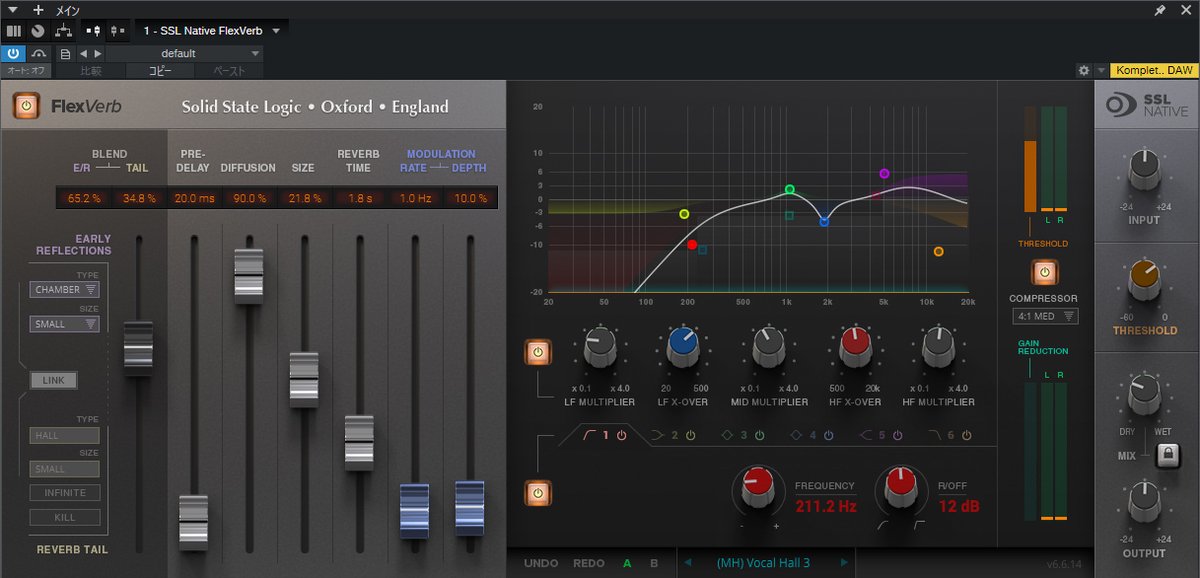Click the HF MULTIPLIER knob
The width and height of the screenshot is (1200, 578).
click(938, 347)
